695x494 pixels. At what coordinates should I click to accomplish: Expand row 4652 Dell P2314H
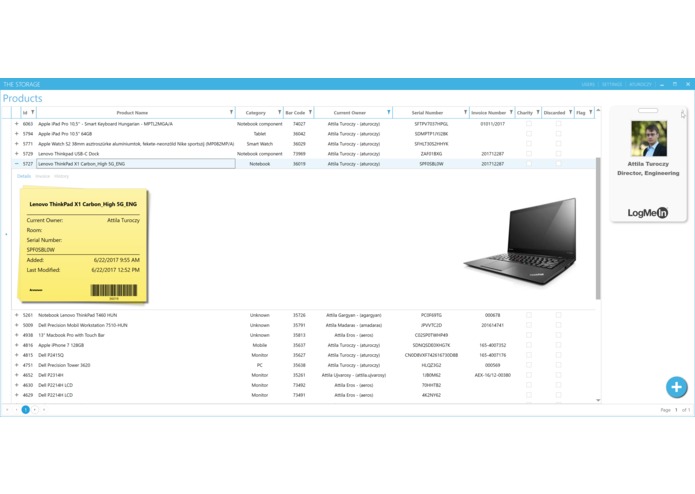coord(16,375)
